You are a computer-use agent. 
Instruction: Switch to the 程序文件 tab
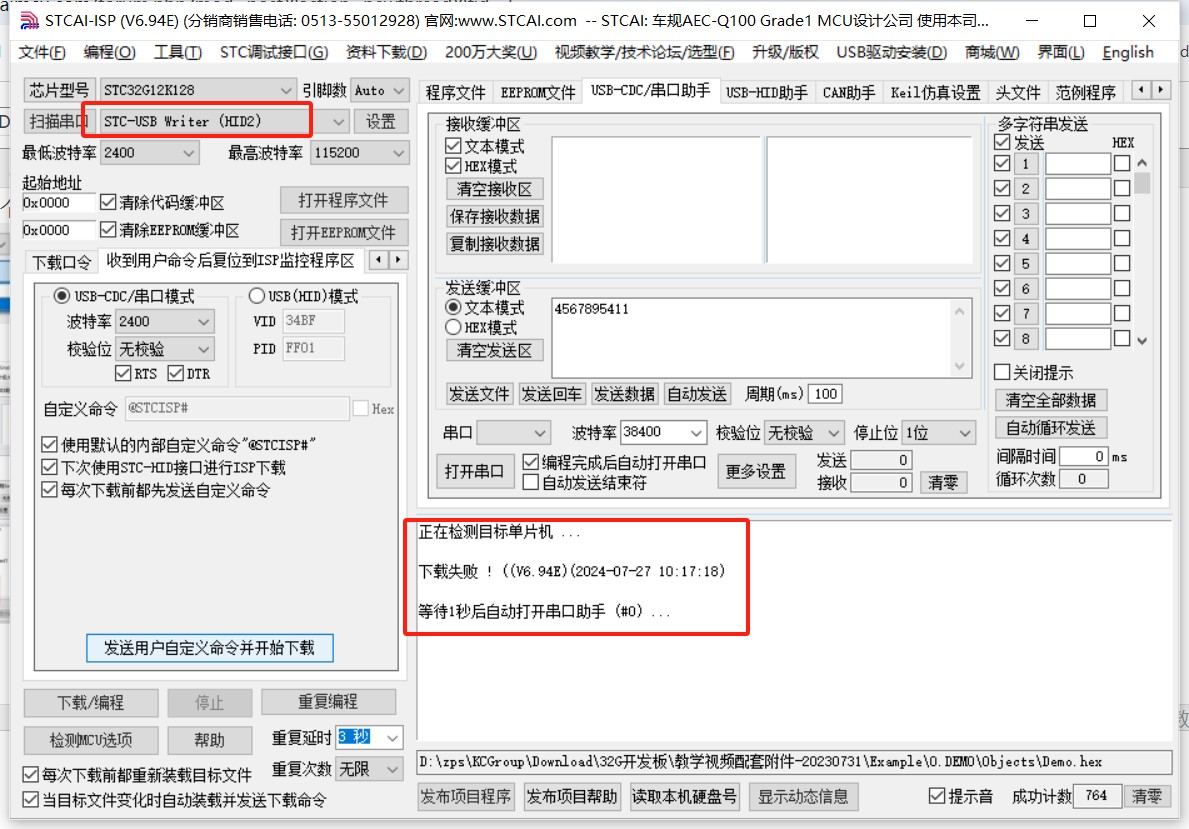[455, 93]
